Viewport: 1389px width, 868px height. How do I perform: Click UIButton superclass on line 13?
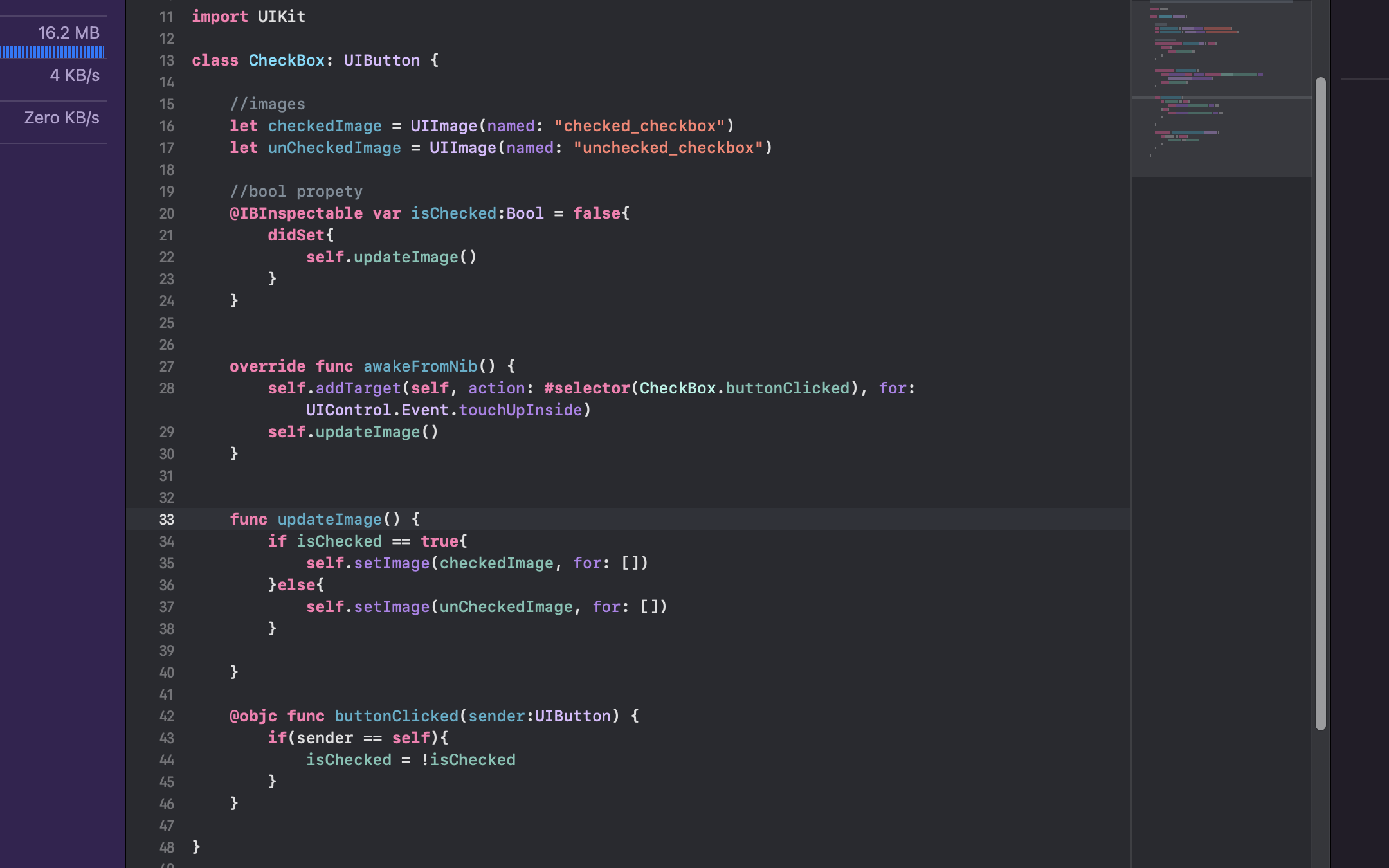(381, 60)
